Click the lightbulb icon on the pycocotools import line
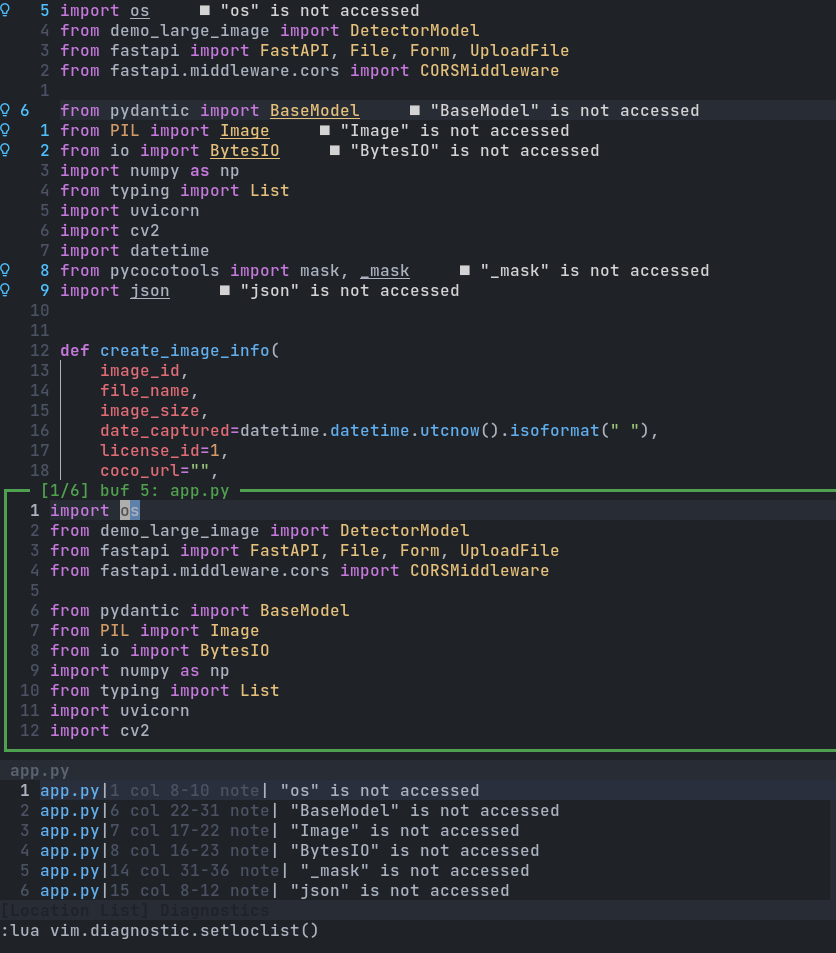This screenshot has width=836, height=953. pyautogui.click(x=5, y=270)
